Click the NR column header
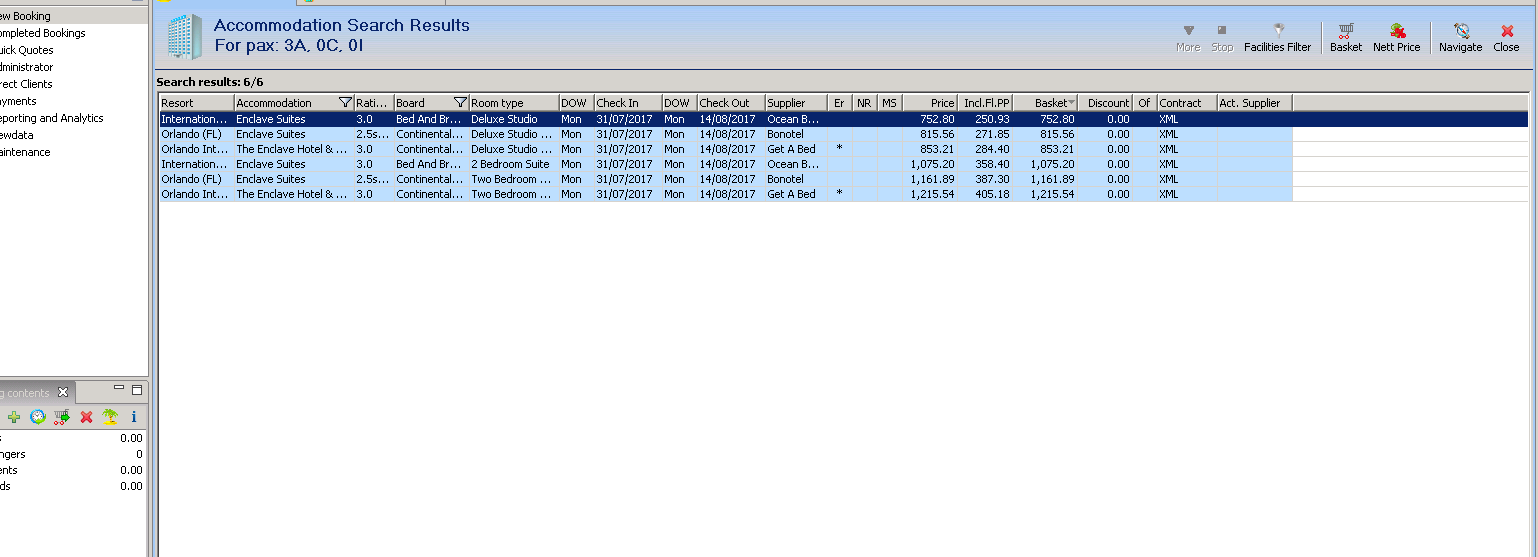The width and height of the screenshot is (1538, 557). pyautogui.click(x=865, y=103)
